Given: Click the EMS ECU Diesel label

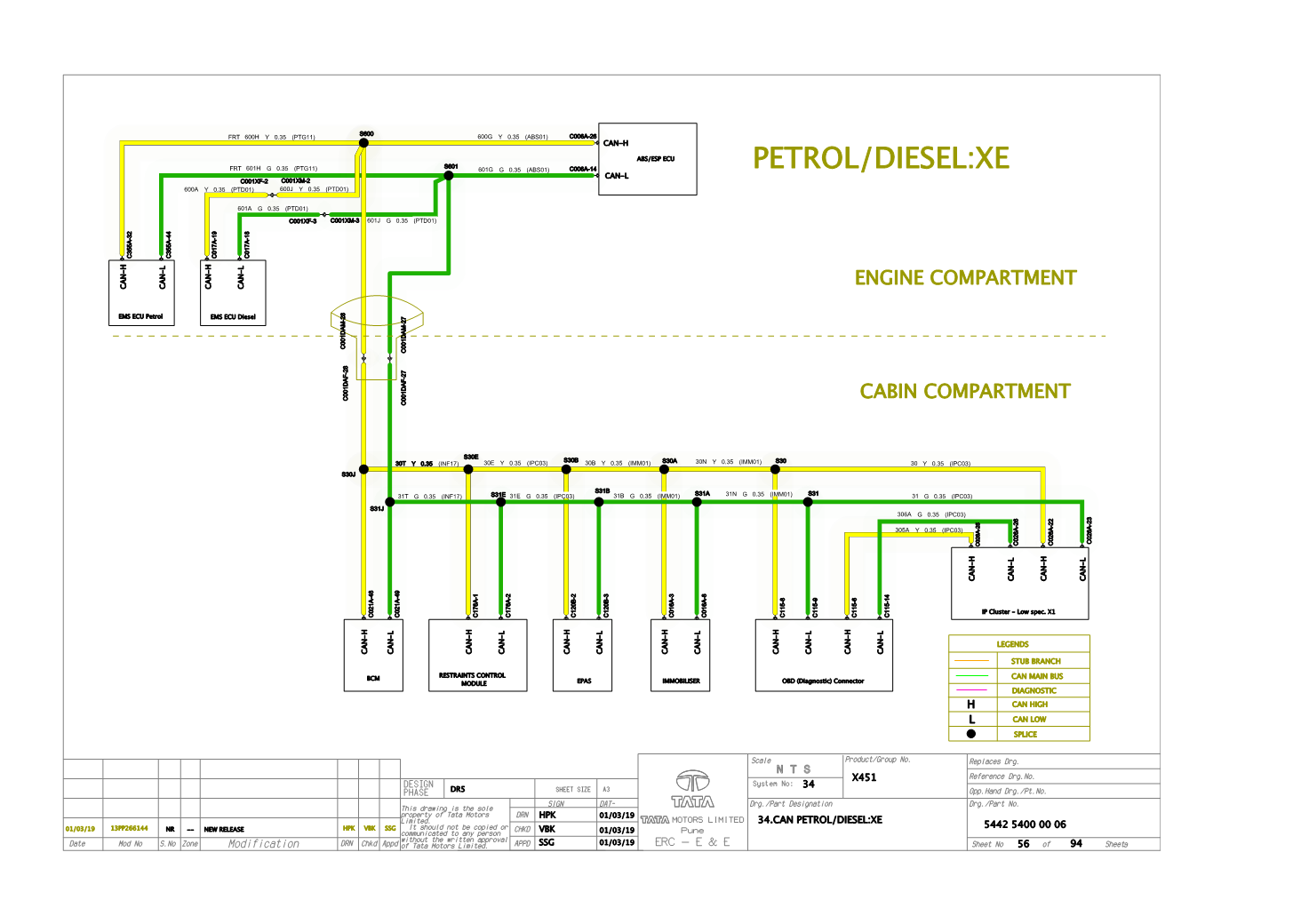Looking at the screenshot, I should tap(233, 316).
